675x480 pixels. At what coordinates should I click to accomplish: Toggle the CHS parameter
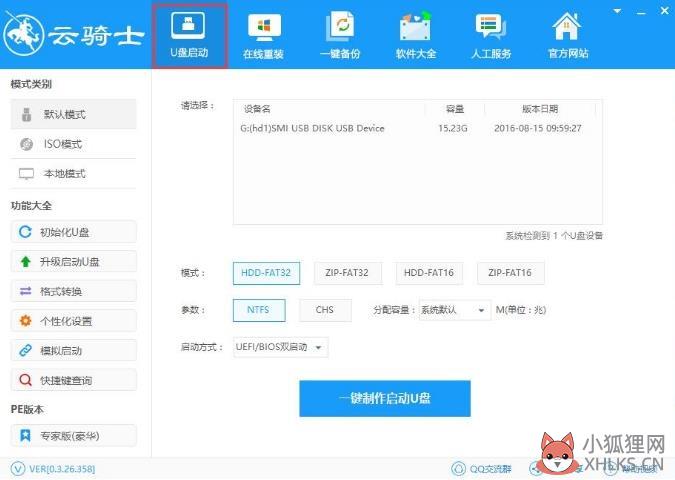pos(325,310)
